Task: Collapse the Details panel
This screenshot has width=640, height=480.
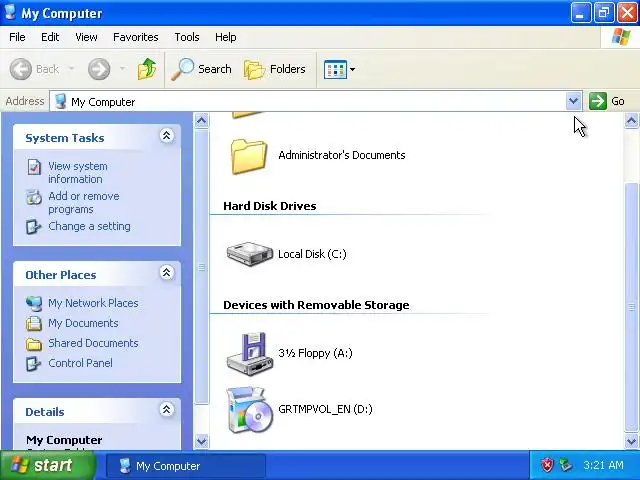Action: click(x=167, y=409)
